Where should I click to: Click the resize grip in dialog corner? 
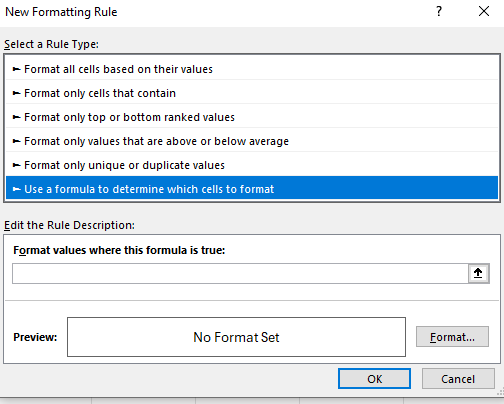[x=500, y=392]
